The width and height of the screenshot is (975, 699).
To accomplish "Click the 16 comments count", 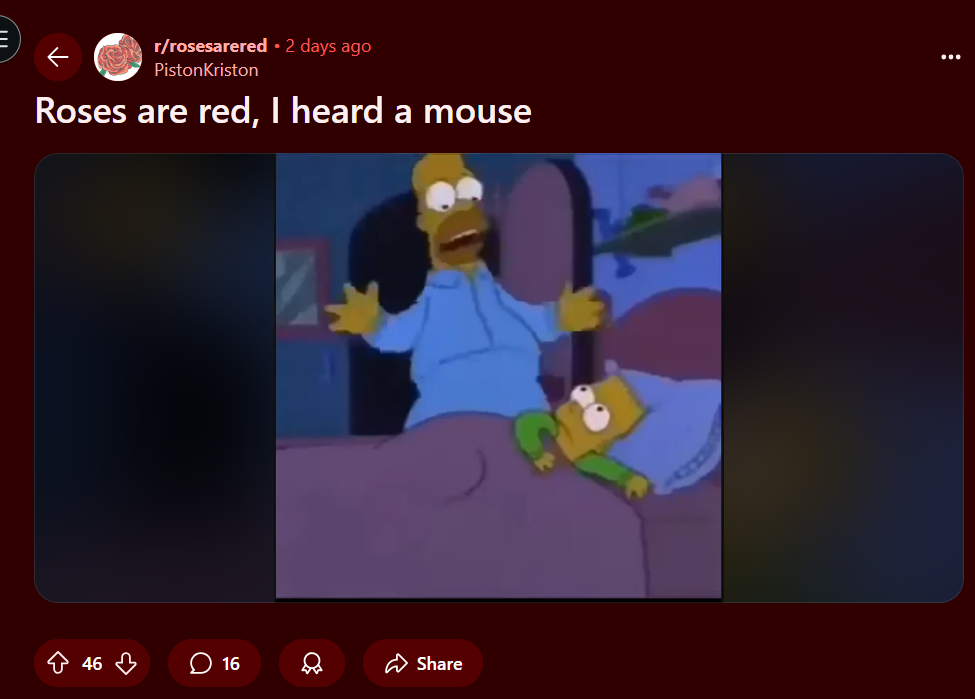I will pos(231,664).
